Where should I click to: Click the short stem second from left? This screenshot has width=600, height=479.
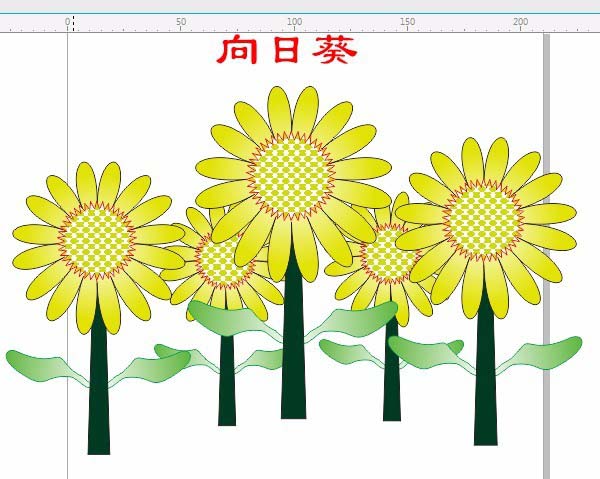227,379
